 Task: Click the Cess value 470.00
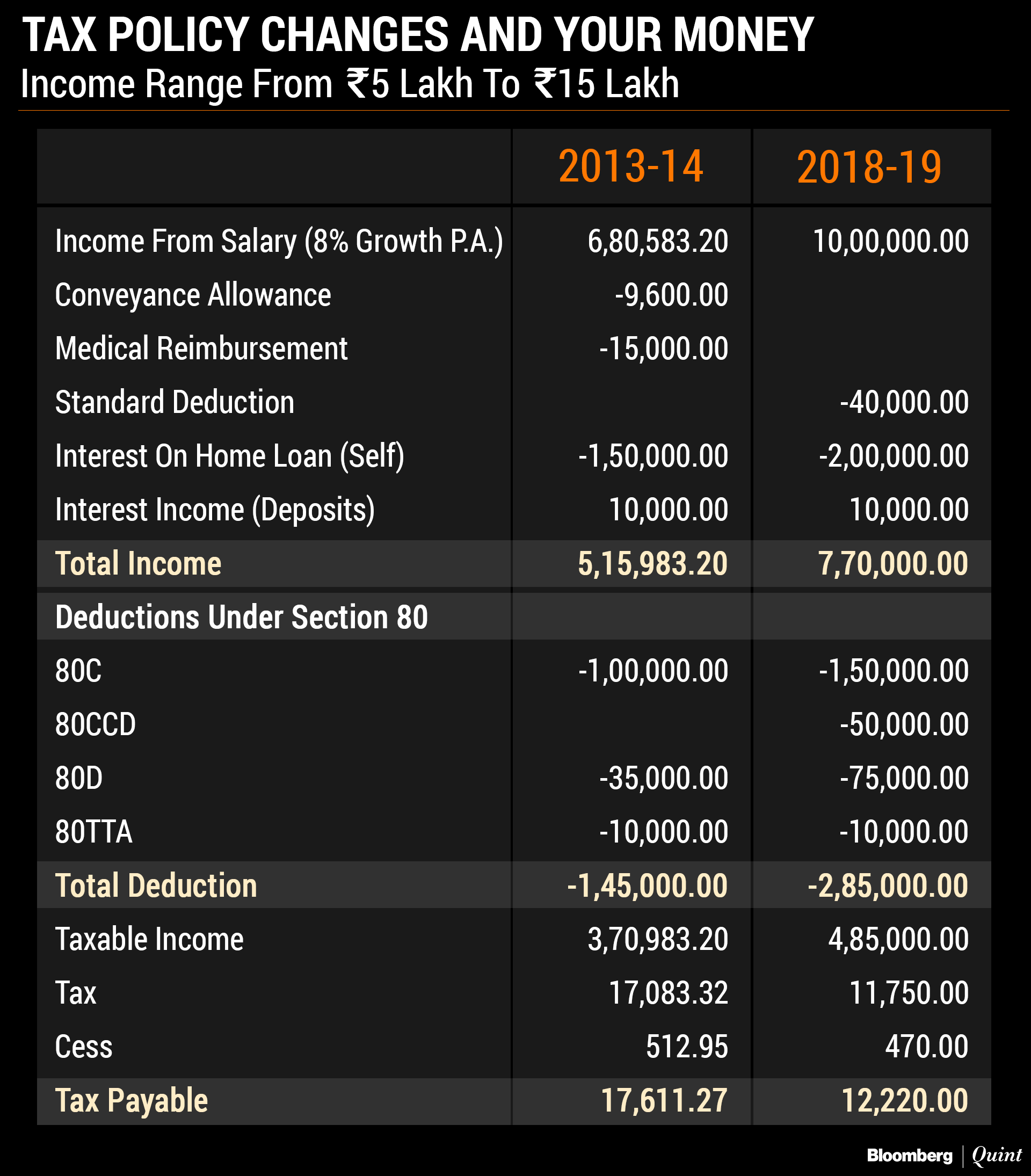(x=926, y=1047)
